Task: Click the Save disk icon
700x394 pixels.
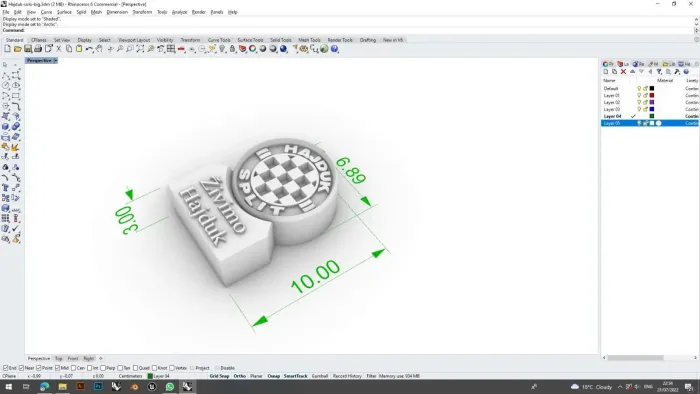Action: (x=28, y=49)
